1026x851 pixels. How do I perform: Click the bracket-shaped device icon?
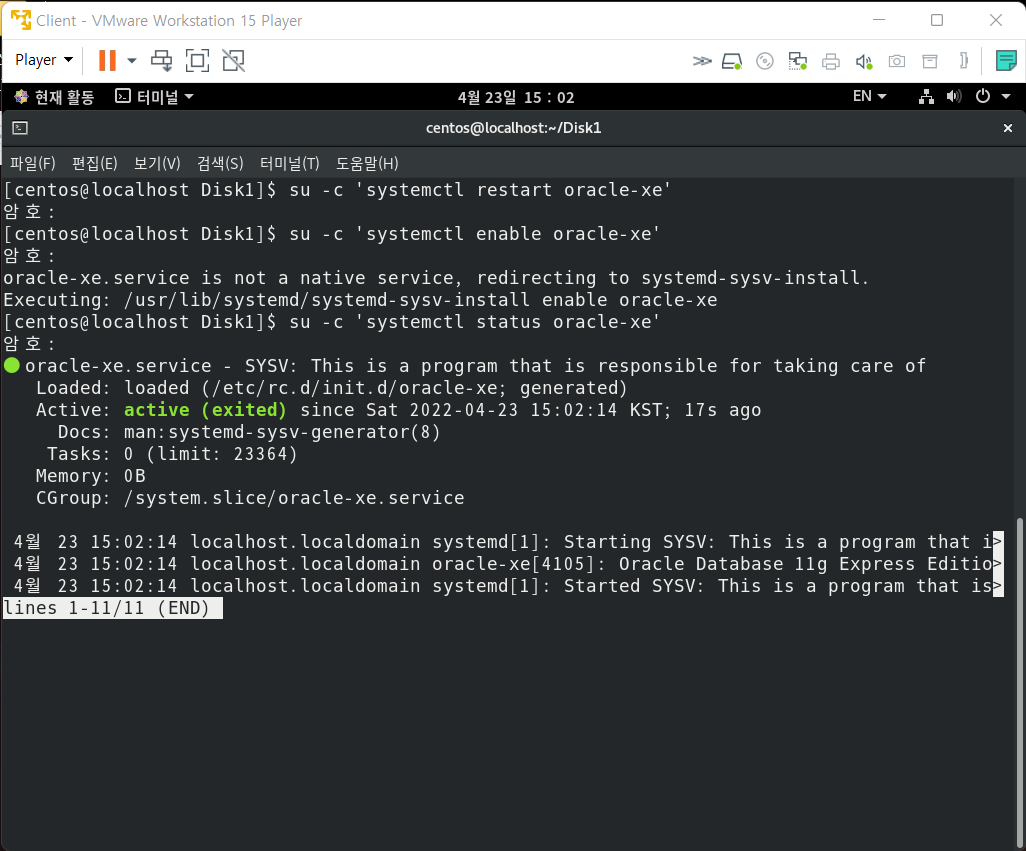pyautogui.click(x=963, y=61)
